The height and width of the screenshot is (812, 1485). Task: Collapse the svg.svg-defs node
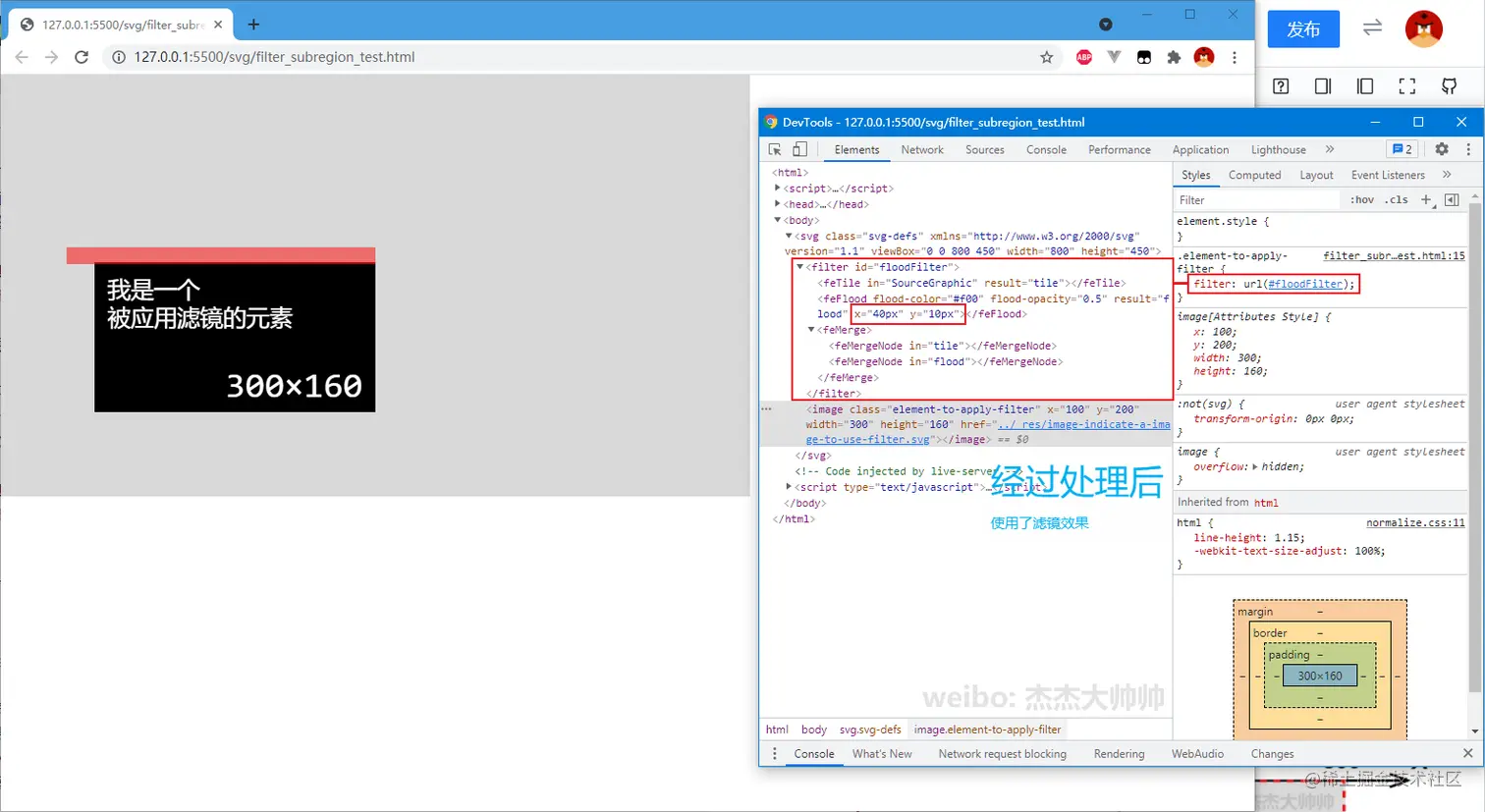pyautogui.click(x=789, y=236)
